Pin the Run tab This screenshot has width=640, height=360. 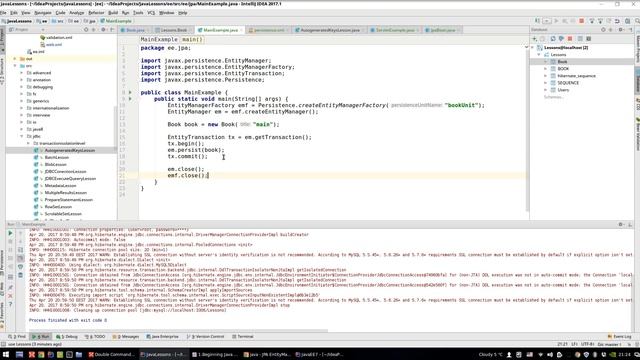(10, 287)
